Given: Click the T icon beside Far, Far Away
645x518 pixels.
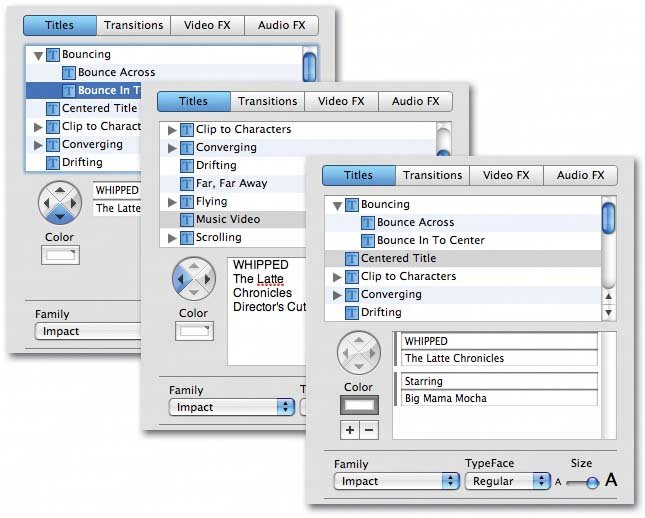Looking at the screenshot, I should point(187,183).
